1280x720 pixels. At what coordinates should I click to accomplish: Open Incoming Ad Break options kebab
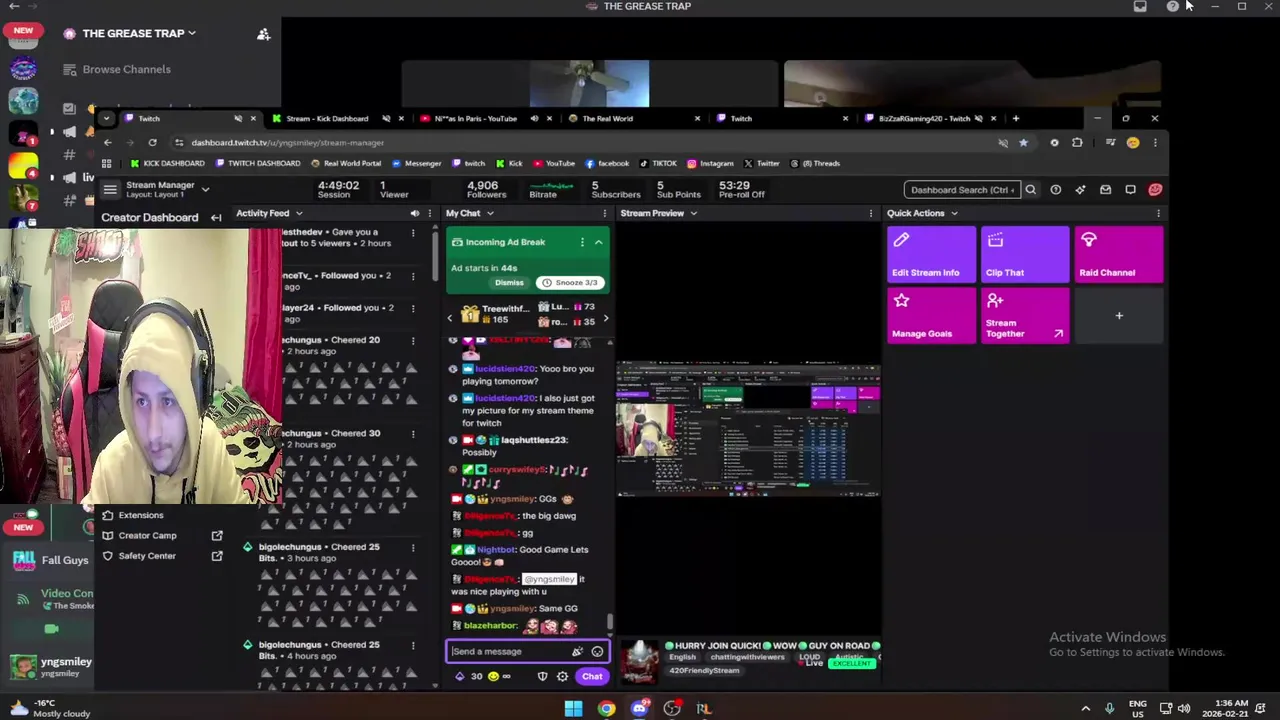tap(582, 242)
